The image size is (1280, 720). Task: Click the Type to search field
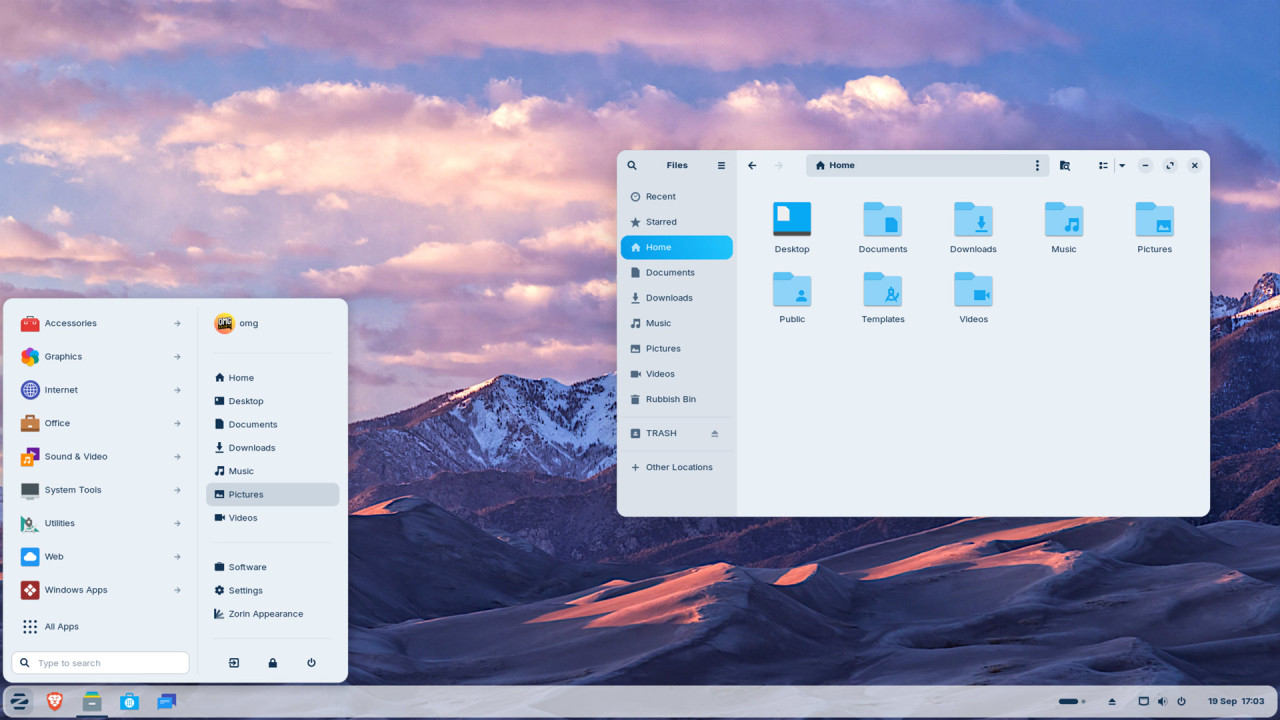[100, 662]
